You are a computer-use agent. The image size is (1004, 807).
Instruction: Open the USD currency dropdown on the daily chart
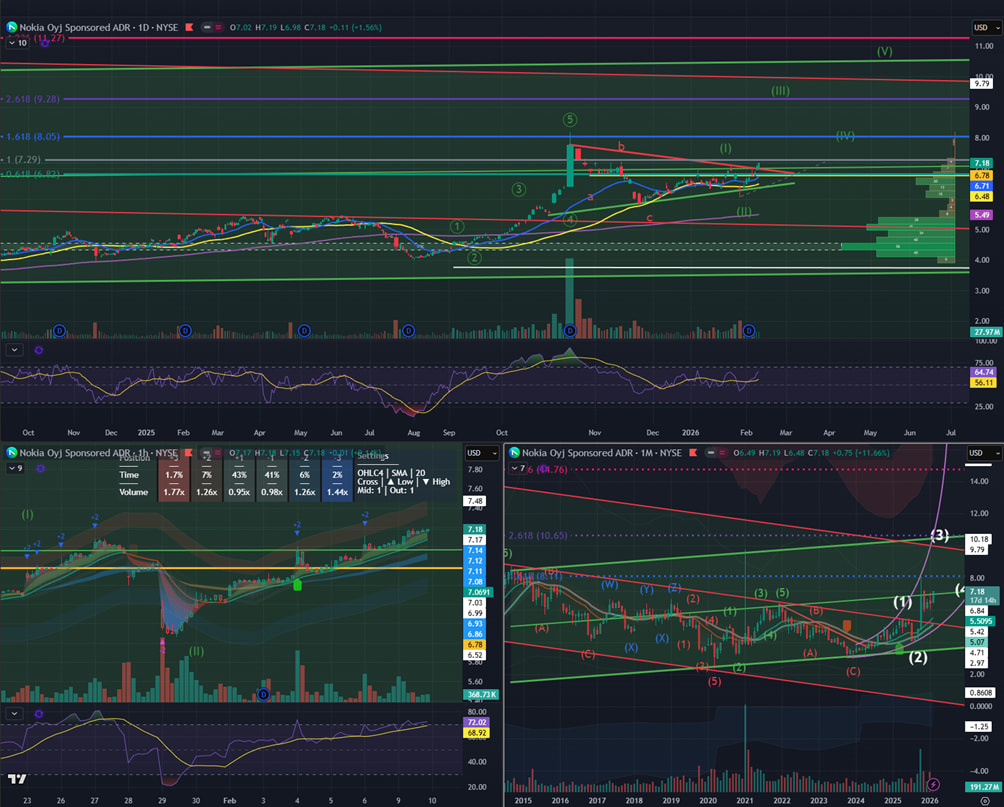[981, 27]
